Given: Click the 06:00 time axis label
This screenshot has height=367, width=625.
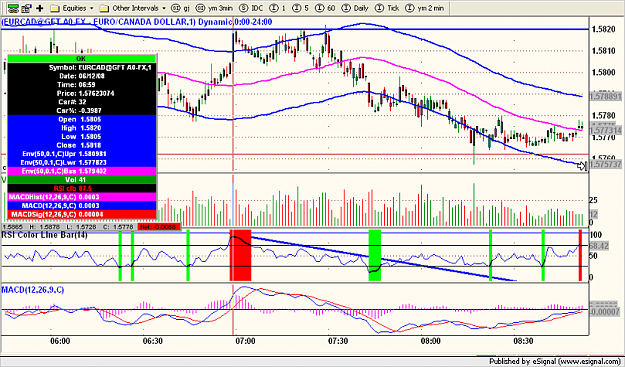Looking at the screenshot, I should 60,341.
